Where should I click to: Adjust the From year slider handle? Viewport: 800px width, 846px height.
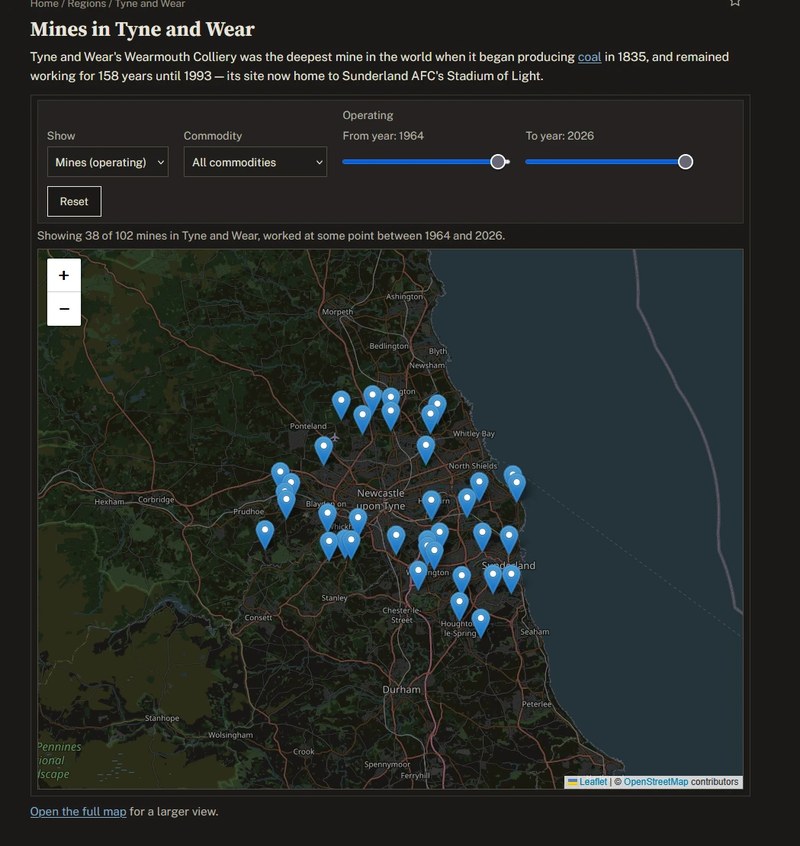point(498,162)
